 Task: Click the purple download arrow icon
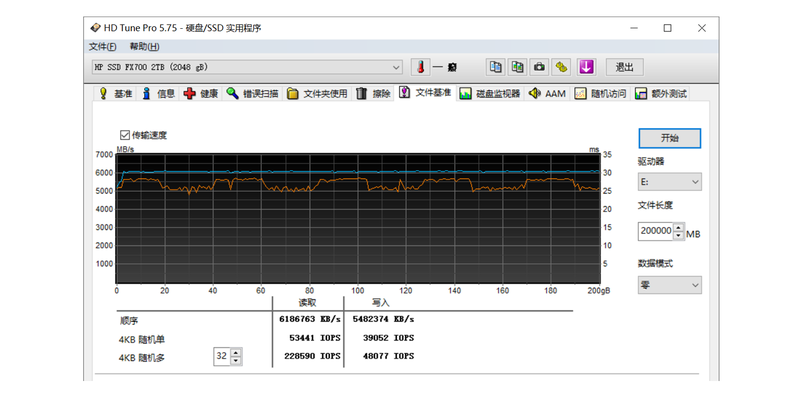coord(587,67)
